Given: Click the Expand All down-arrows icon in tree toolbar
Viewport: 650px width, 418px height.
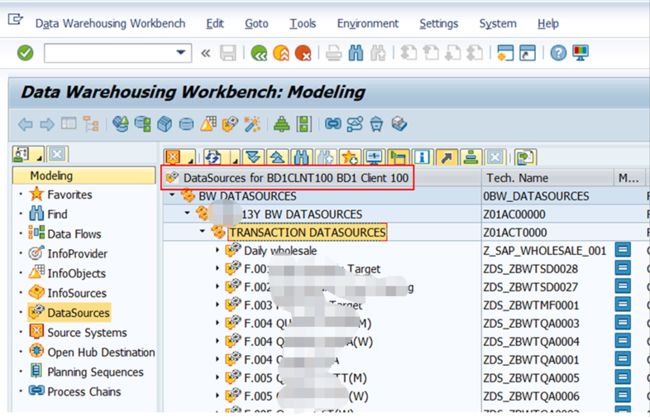Looking at the screenshot, I should pyautogui.click(x=253, y=157).
